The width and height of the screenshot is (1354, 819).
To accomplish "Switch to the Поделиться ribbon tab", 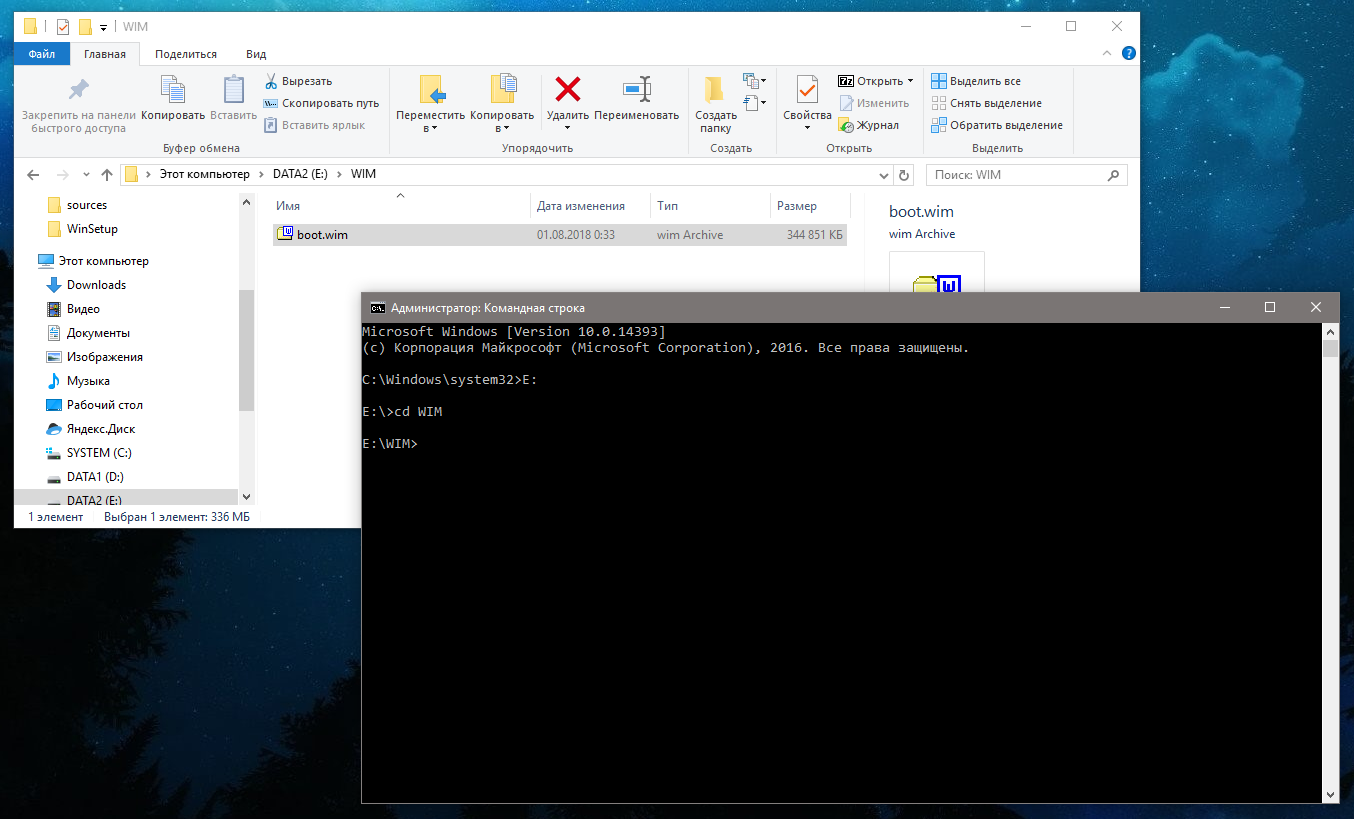I will tap(186, 54).
